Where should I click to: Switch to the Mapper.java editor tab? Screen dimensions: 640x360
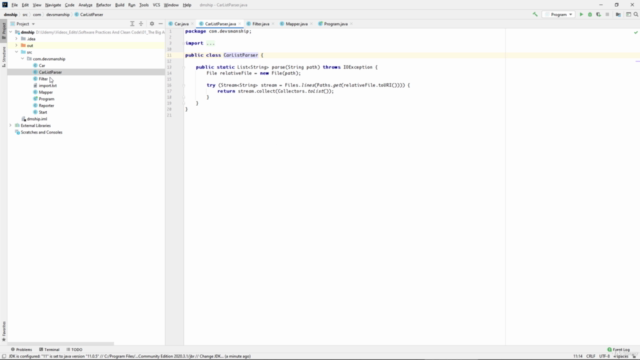[297, 24]
